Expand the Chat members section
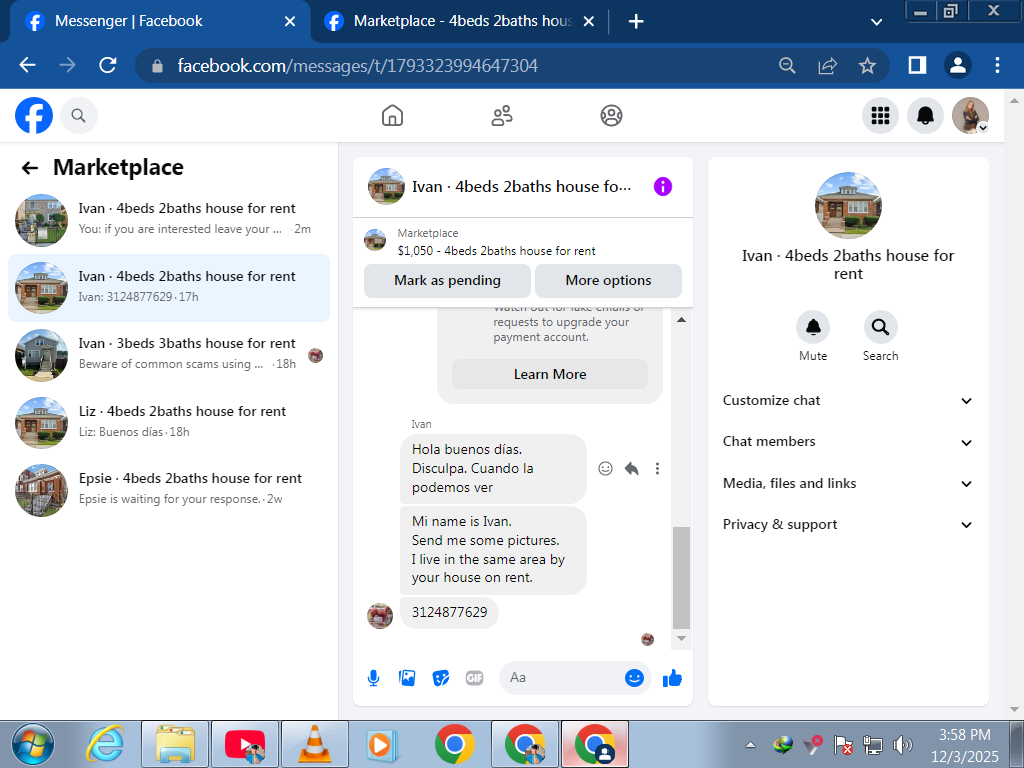This screenshot has width=1024, height=768. tap(848, 442)
